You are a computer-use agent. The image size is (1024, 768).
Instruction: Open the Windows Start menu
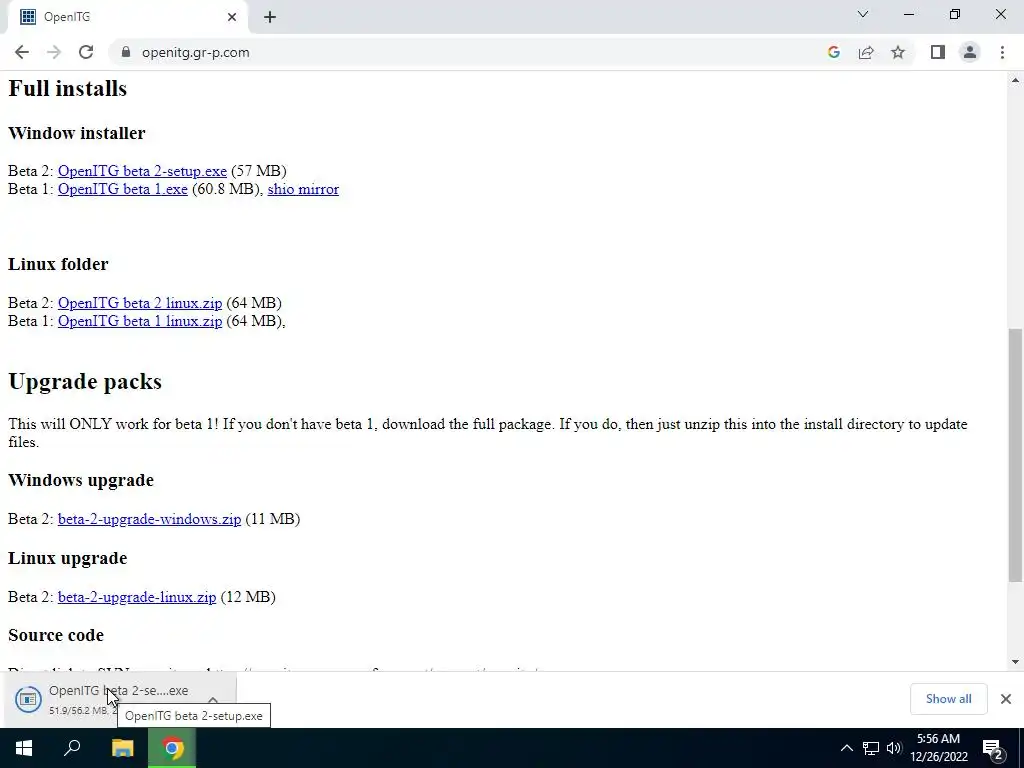pos(24,748)
